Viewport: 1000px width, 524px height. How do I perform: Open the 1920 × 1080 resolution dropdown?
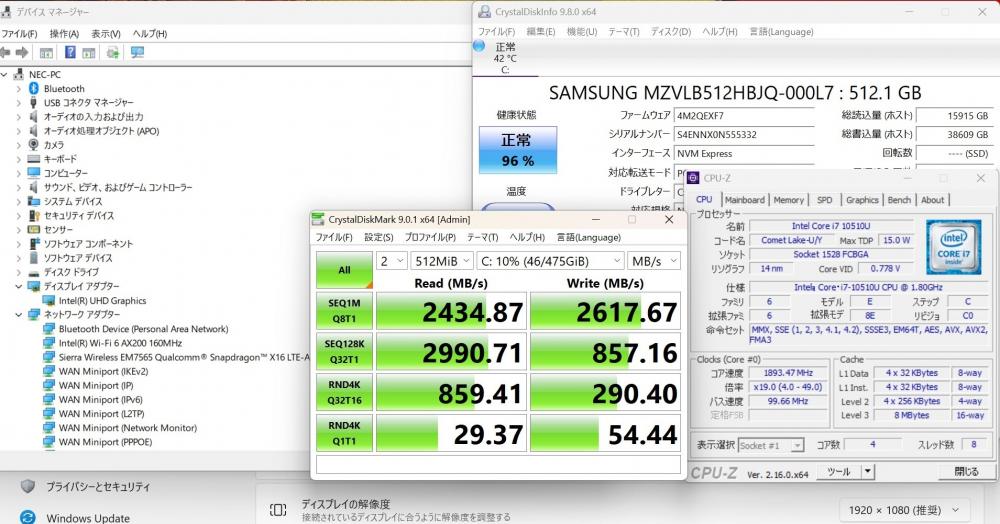click(903, 510)
